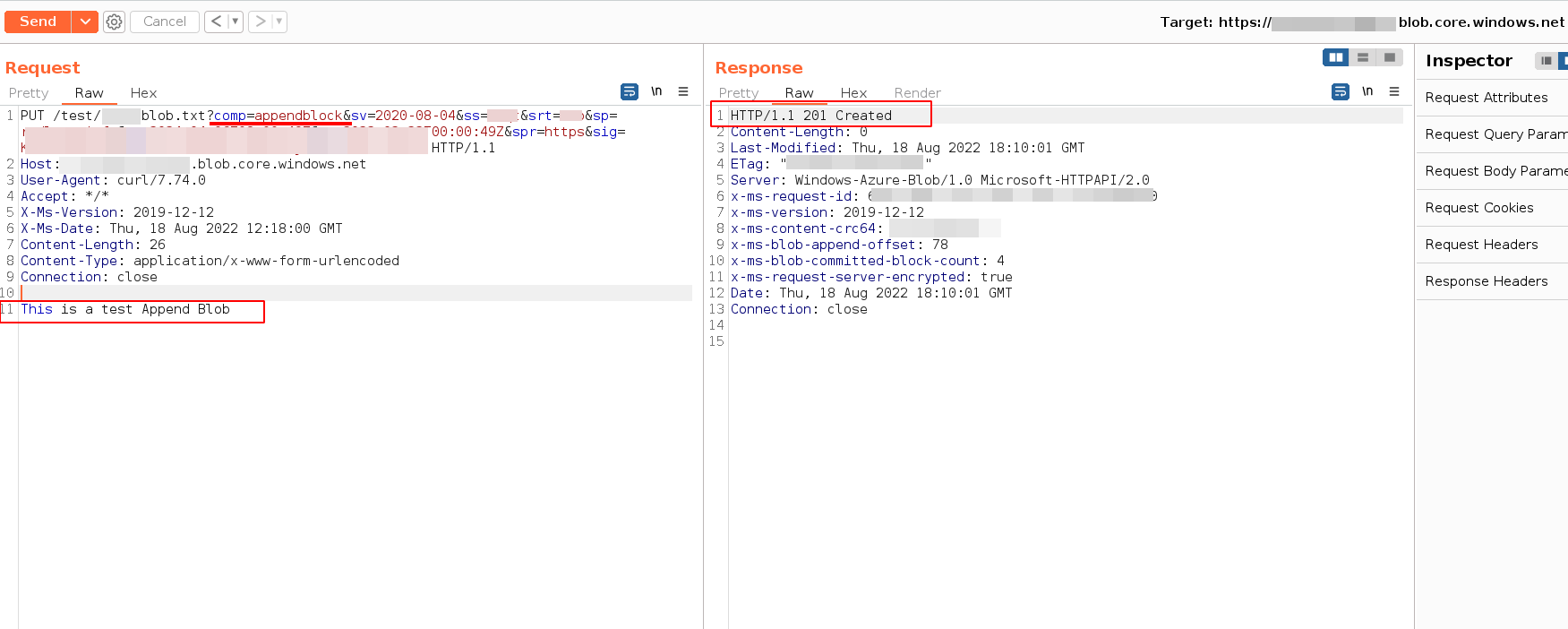Toggle non-printable characters in Response pane

pos(1367,91)
